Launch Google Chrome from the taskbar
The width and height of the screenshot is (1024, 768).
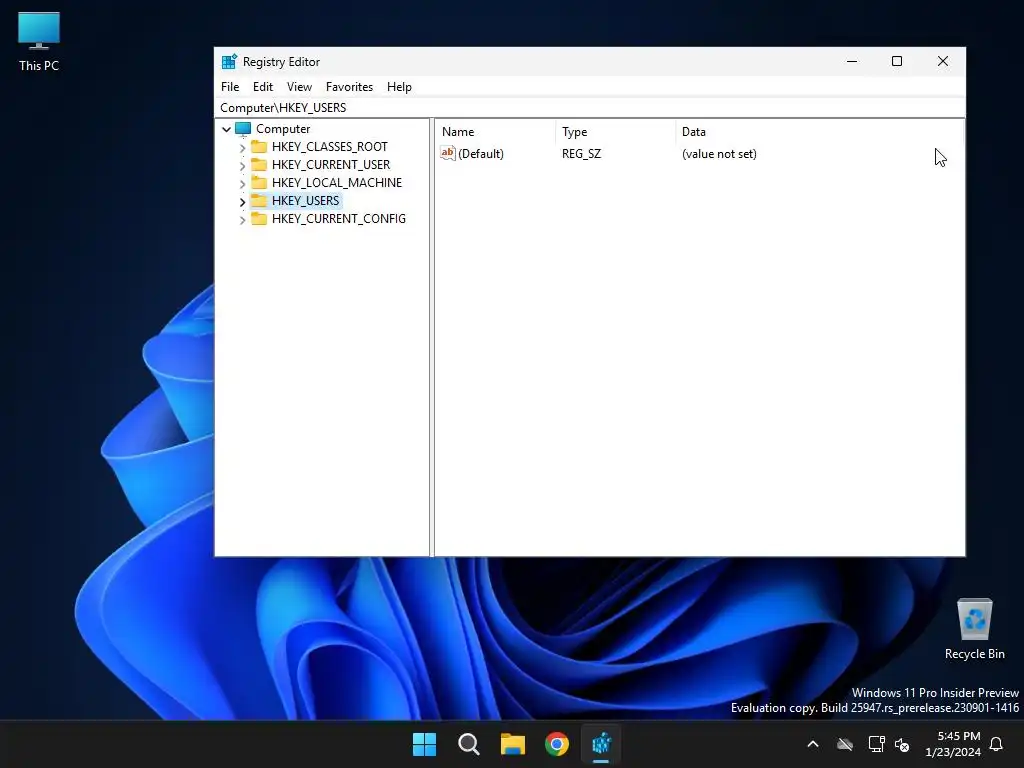pyautogui.click(x=556, y=744)
